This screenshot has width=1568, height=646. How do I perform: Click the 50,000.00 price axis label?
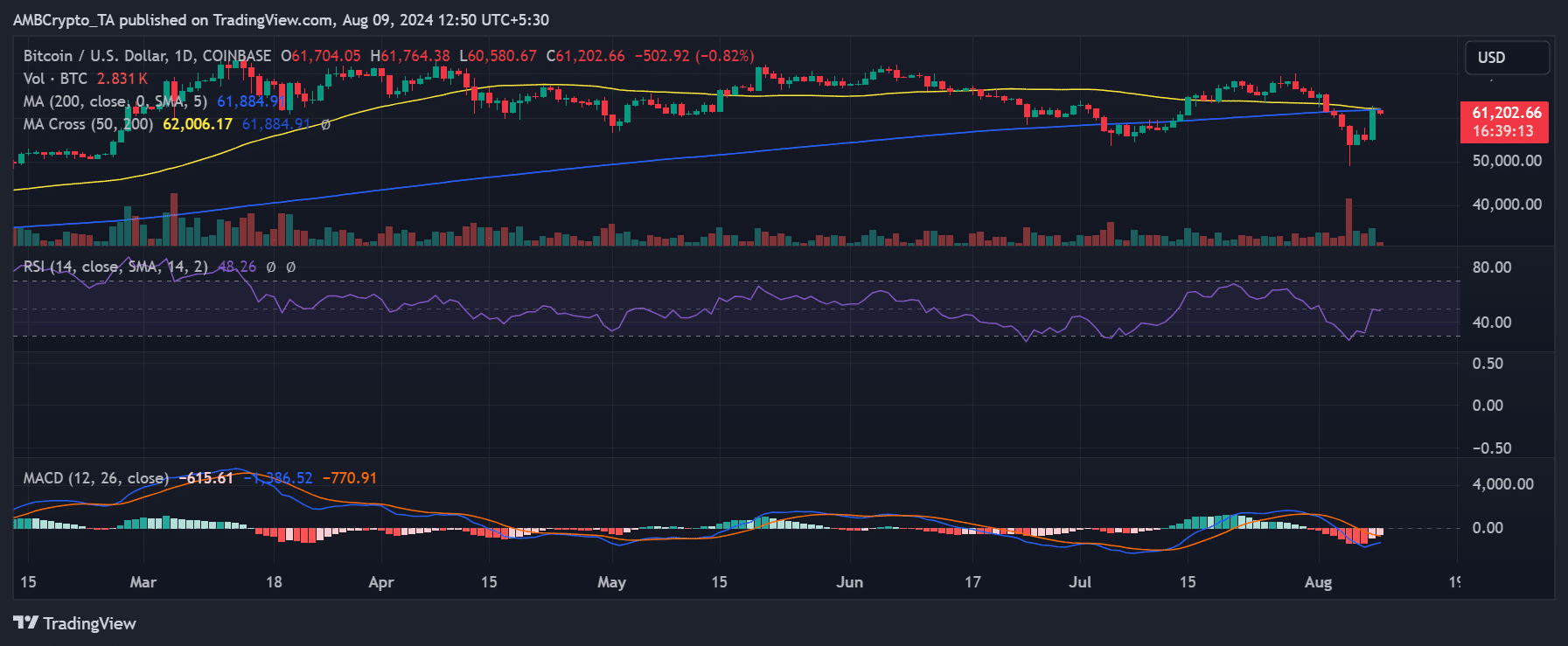click(1507, 161)
